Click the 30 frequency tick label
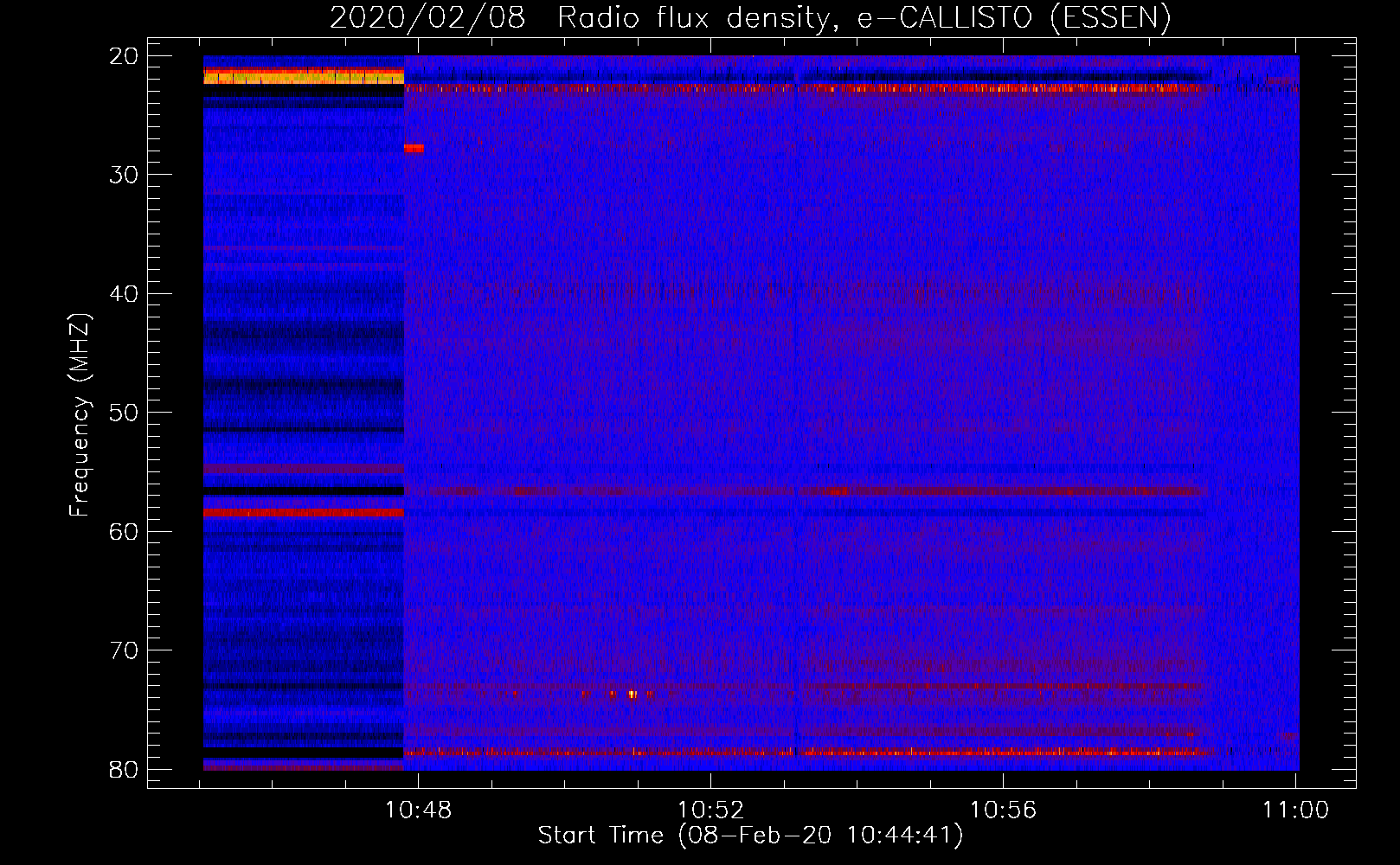1400x865 pixels. [x=124, y=175]
